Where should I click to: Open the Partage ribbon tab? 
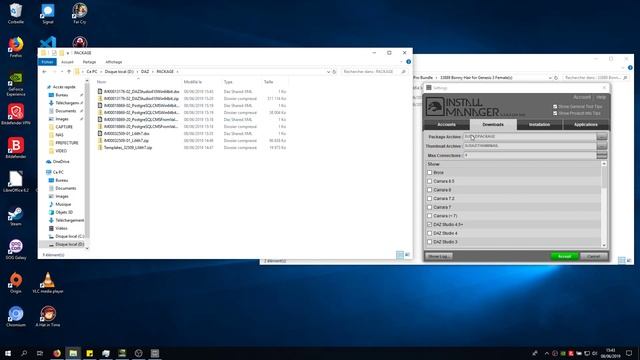89,62
